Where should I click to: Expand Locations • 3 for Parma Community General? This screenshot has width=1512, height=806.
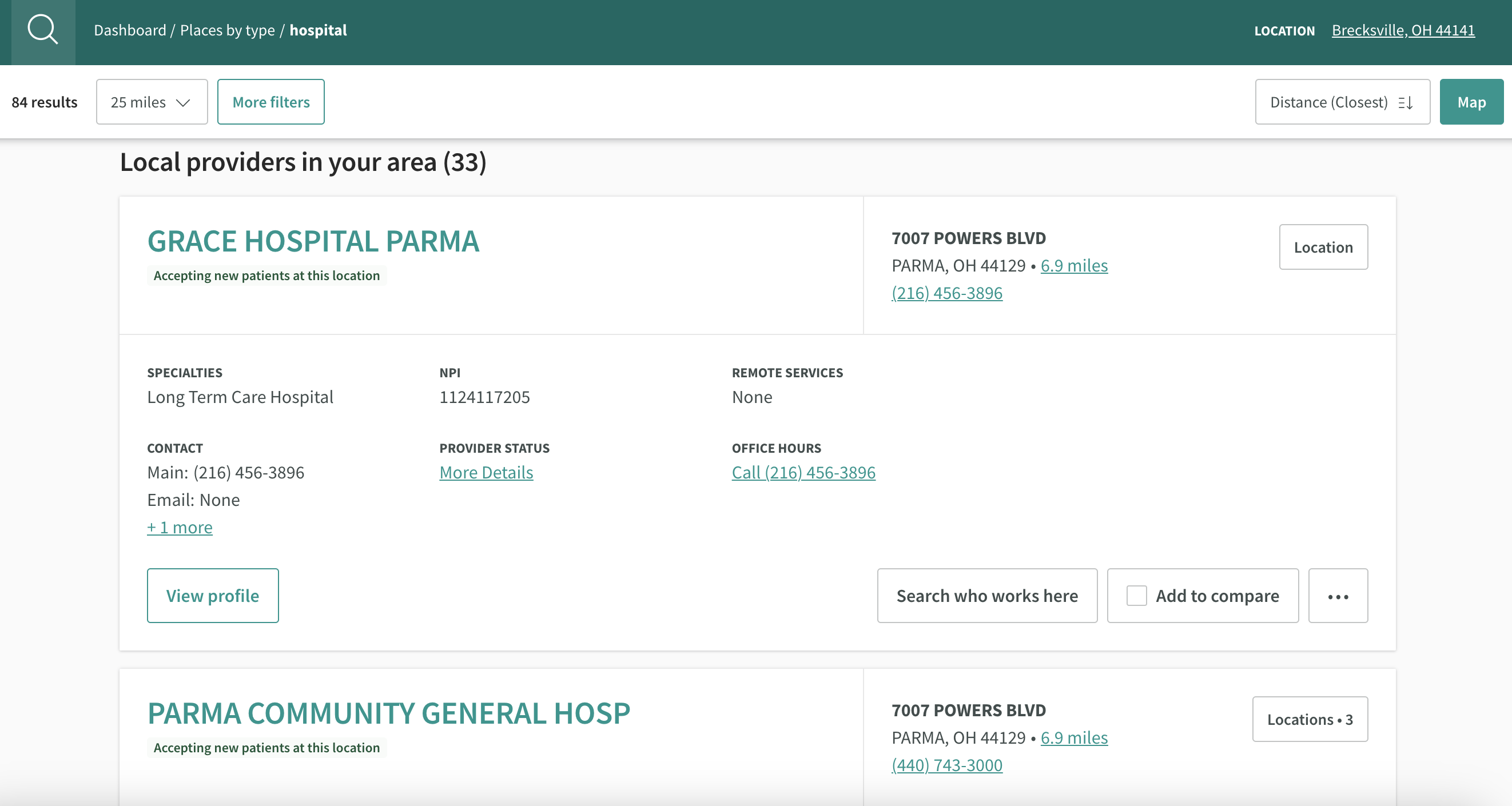(1310, 719)
